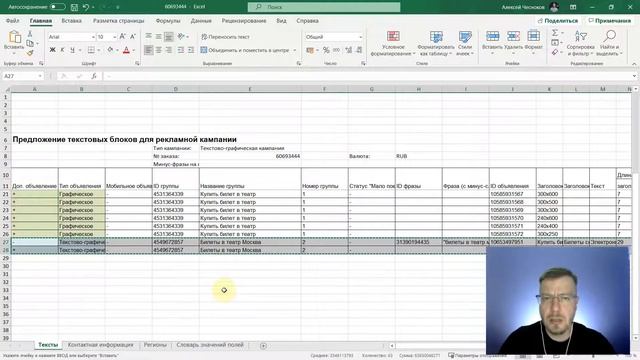Screen dimensions: 640x360
Task: Switch to the Данные tab
Action: click(x=201, y=21)
